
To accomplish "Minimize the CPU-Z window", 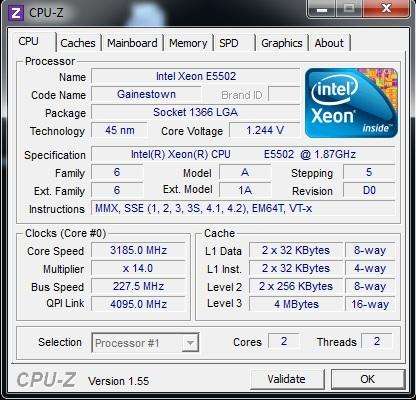I will tap(322, 8).
